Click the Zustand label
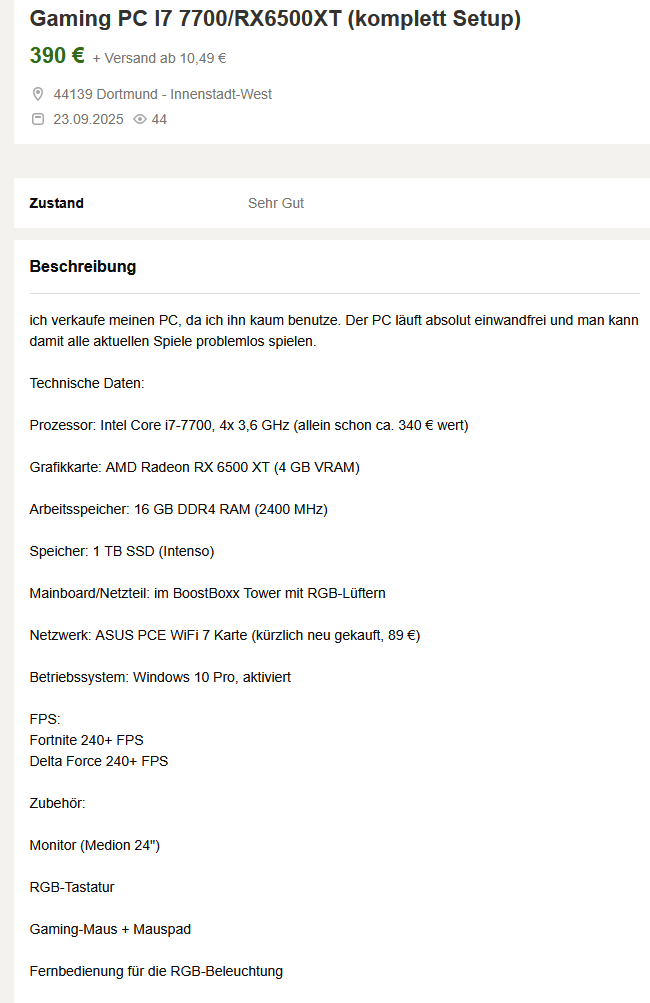650x1003 pixels. click(x=56, y=203)
